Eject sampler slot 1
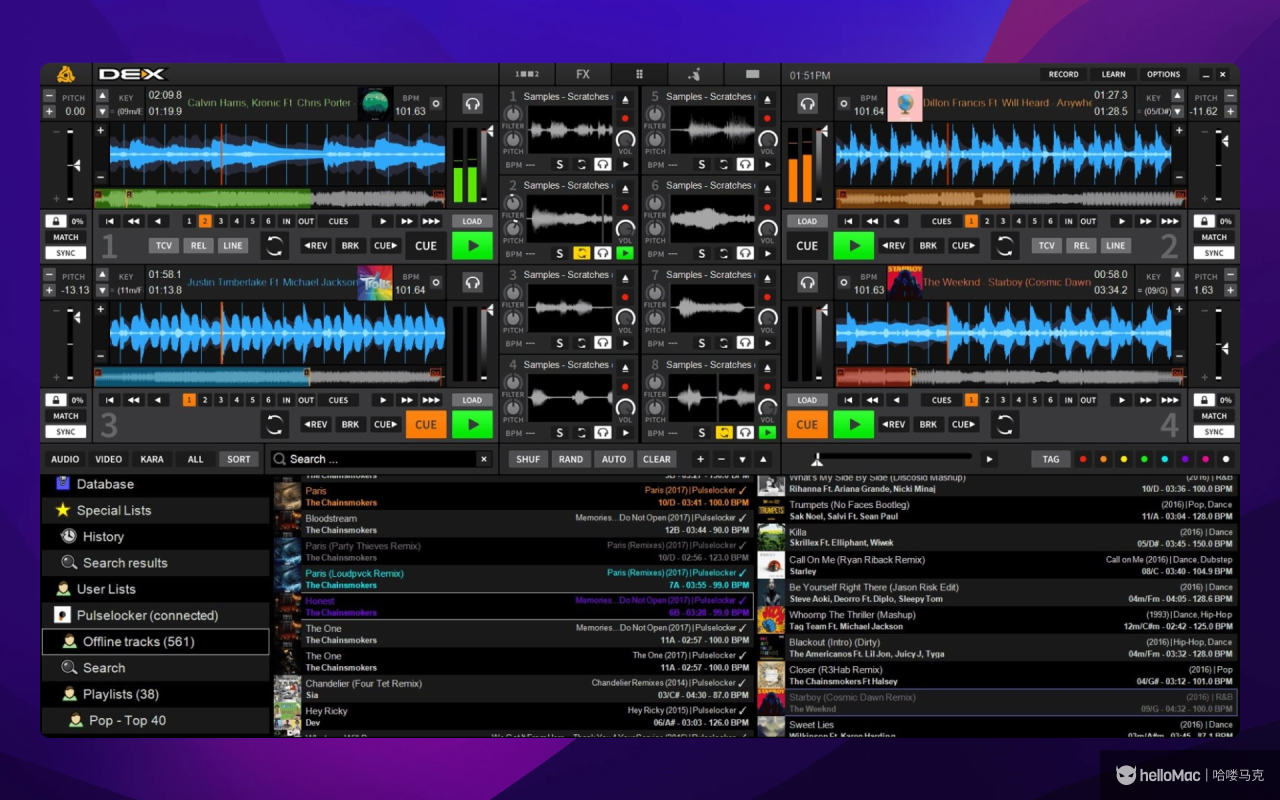This screenshot has height=800, width=1280. (x=626, y=98)
